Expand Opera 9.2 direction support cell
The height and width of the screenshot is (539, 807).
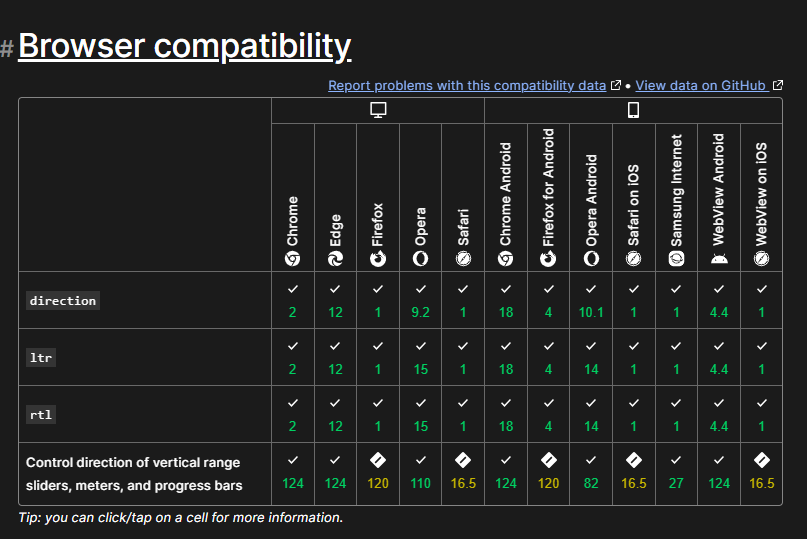(420, 301)
